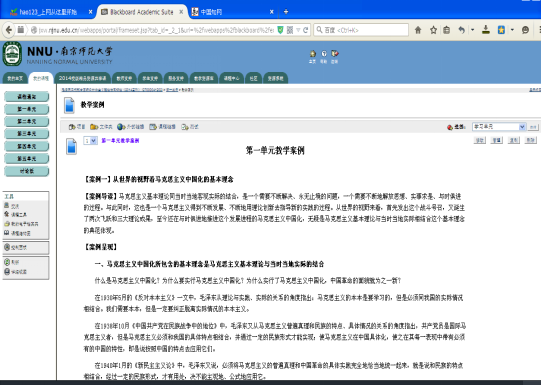Open the item order number dropdown
The image size is (542, 385).
tap(90, 141)
